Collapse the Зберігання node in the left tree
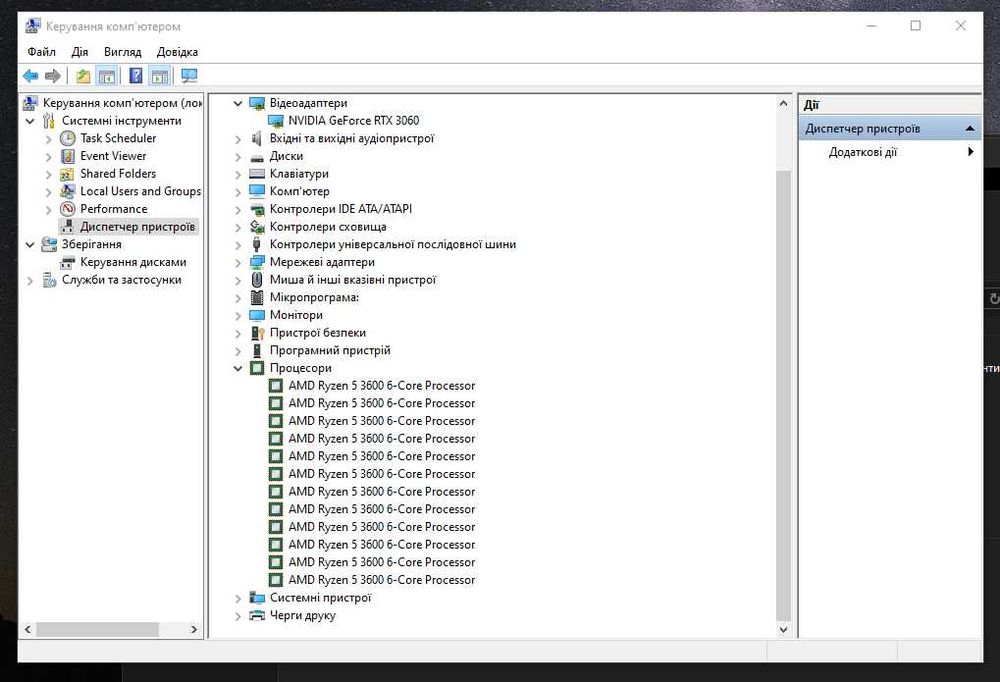This screenshot has width=1000, height=682. (30, 244)
